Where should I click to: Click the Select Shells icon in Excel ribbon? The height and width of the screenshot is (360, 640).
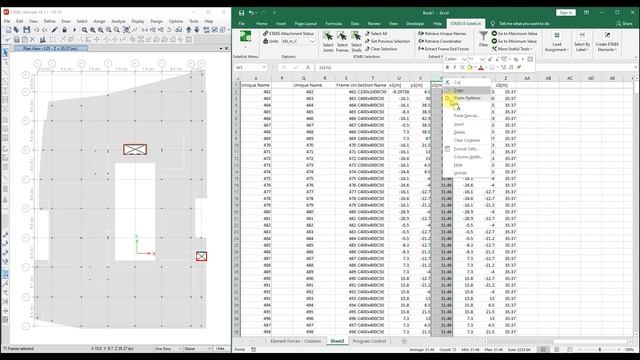point(356,36)
